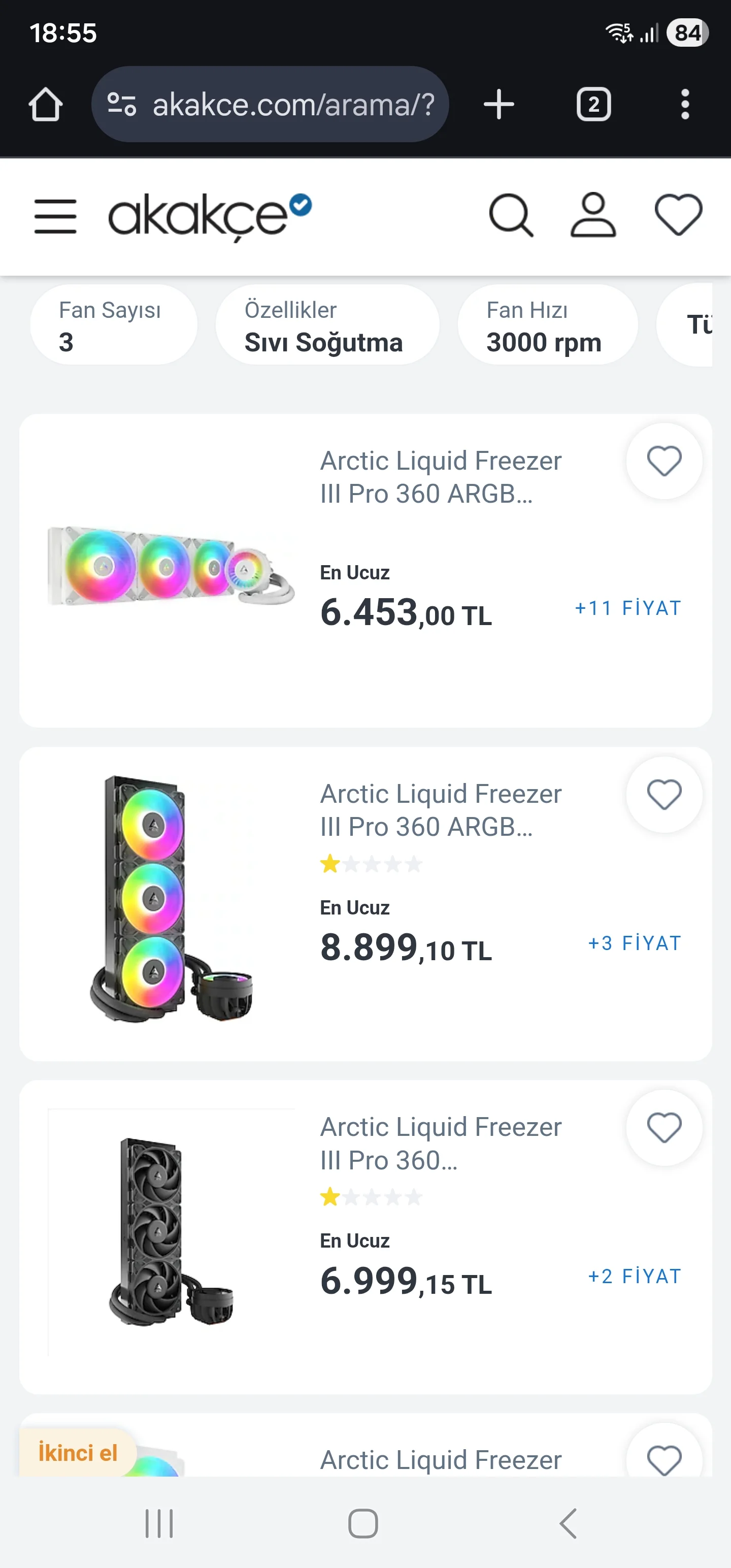Open favorites list heart in header
The height and width of the screenshot is (1568, 731).
(x=678, y=215)
